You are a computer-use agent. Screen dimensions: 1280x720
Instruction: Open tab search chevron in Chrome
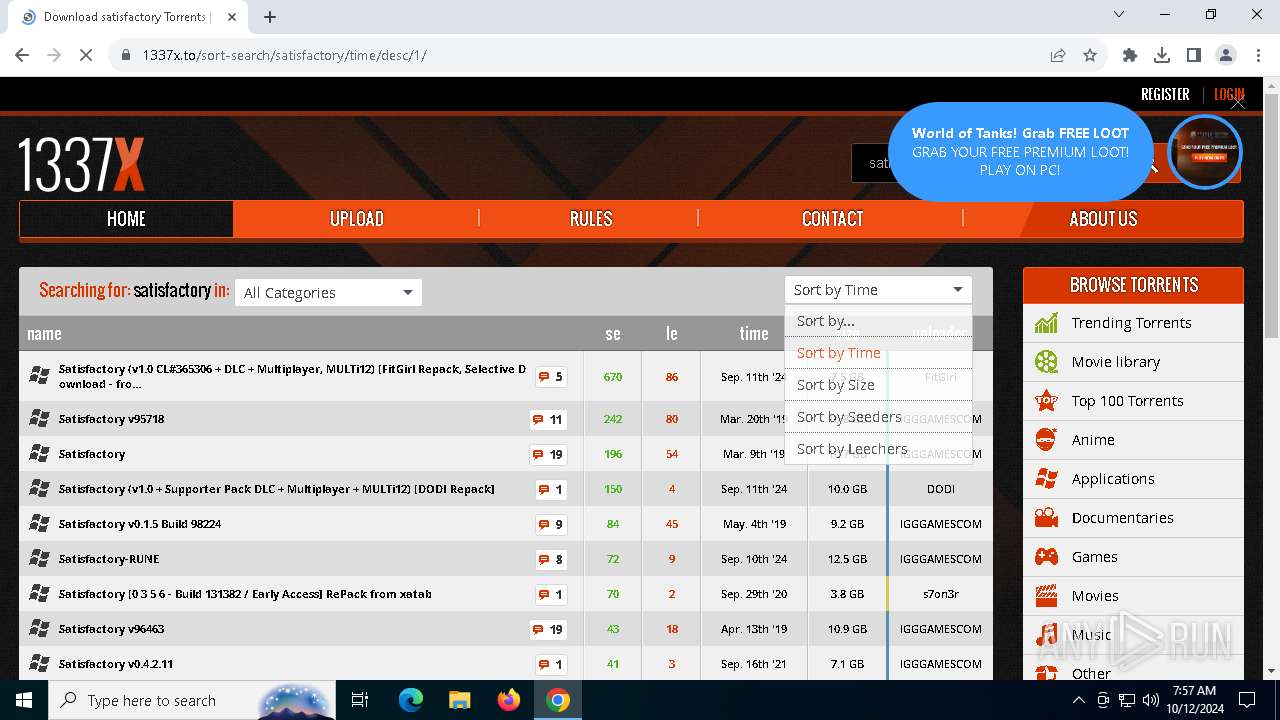(1119, 15)
